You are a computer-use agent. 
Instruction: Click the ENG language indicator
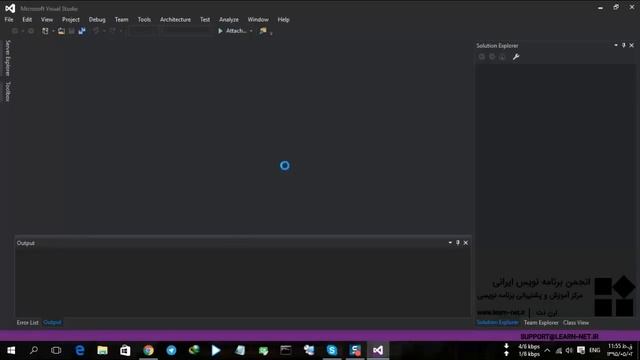click(x=595, y=350)
